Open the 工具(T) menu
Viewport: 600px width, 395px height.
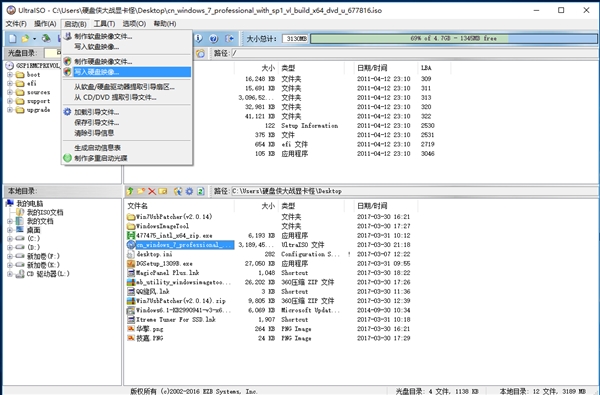[x=104, y=24]
